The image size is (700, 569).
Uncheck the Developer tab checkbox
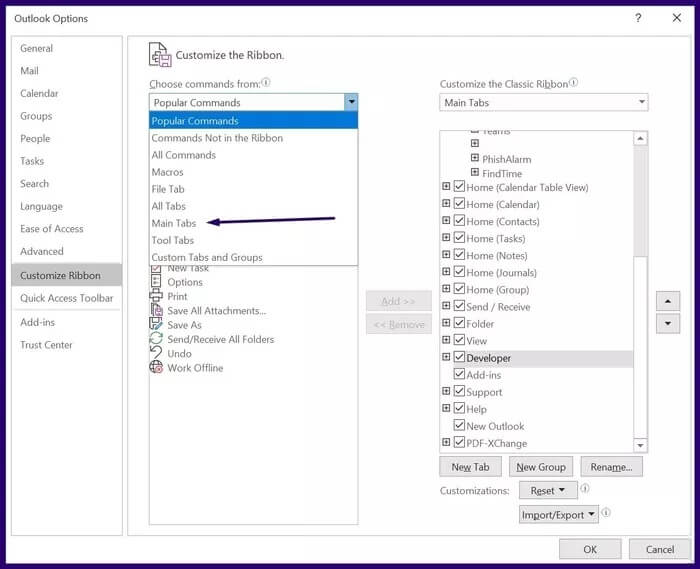(459, 358)
